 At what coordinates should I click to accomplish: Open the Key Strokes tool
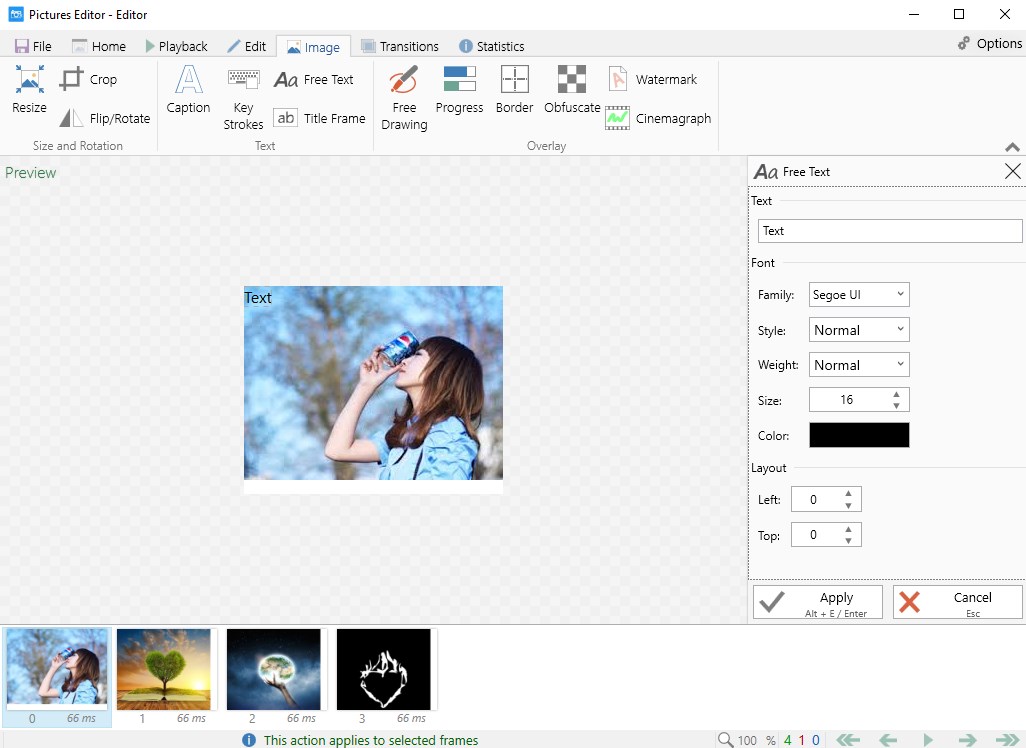pos(243,98)
